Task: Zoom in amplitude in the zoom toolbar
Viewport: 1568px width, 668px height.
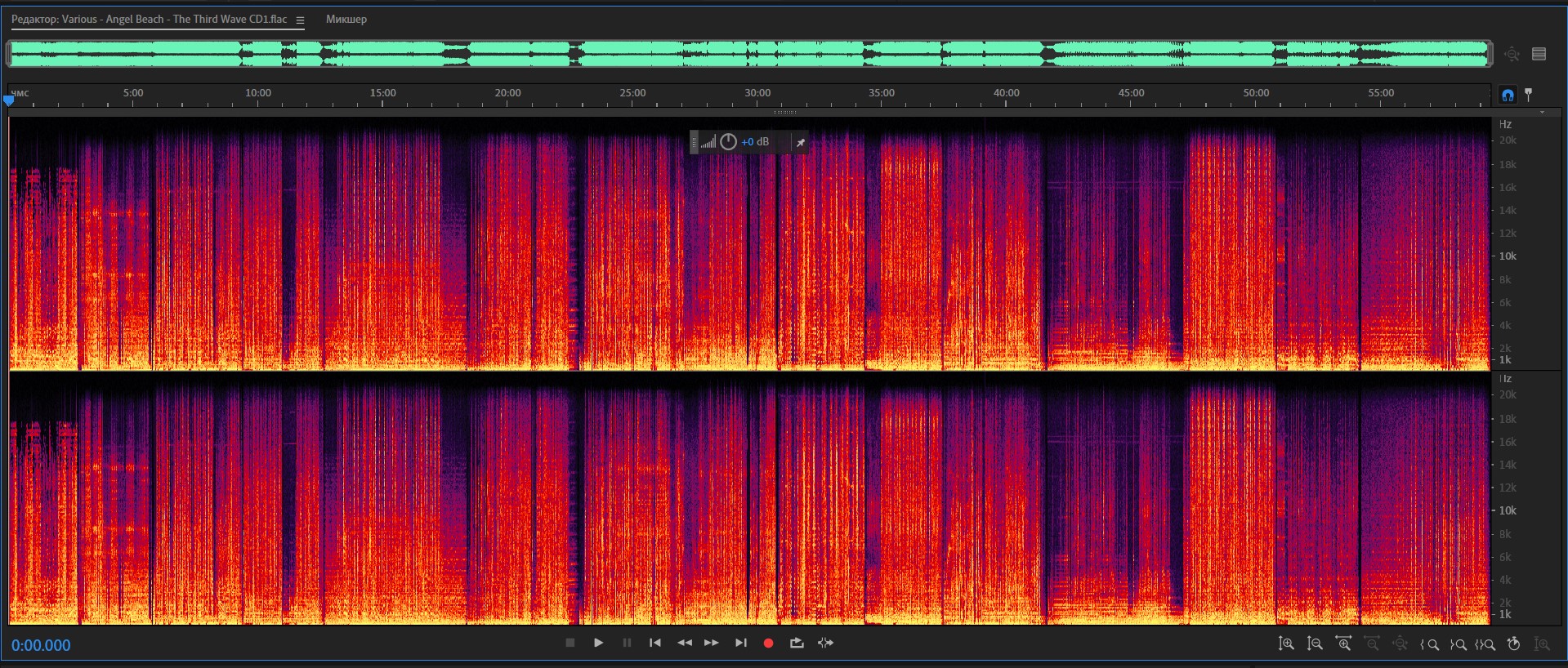Action: [1286, 644]
